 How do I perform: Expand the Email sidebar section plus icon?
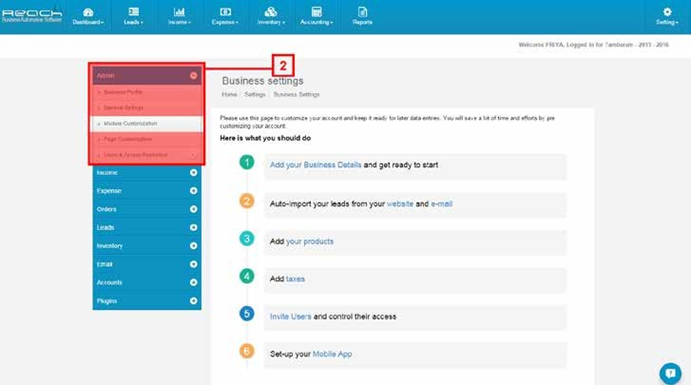pos(193,264)
